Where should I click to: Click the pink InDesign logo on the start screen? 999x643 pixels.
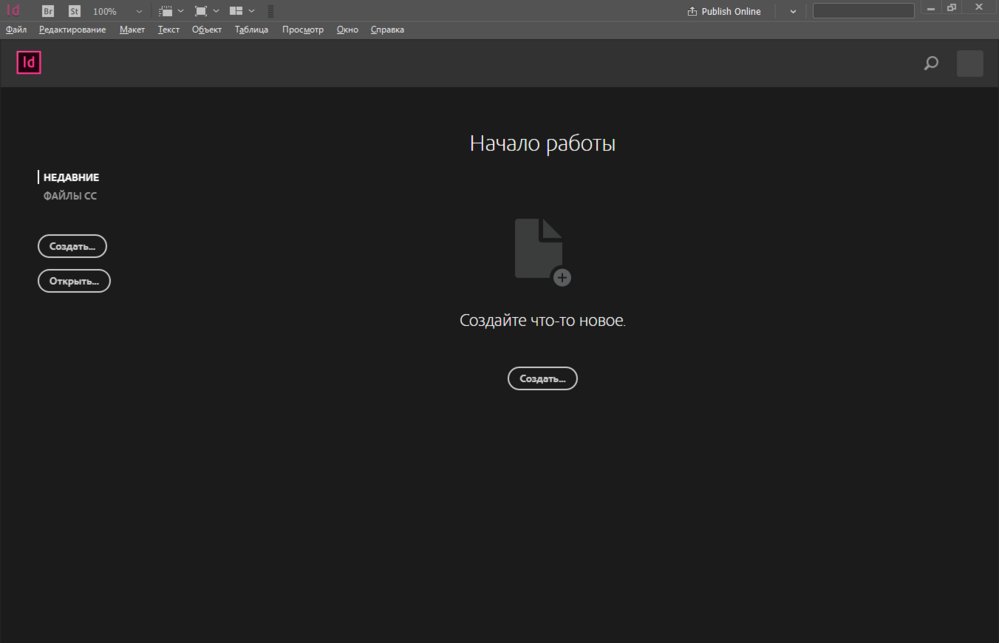(29, 63)
